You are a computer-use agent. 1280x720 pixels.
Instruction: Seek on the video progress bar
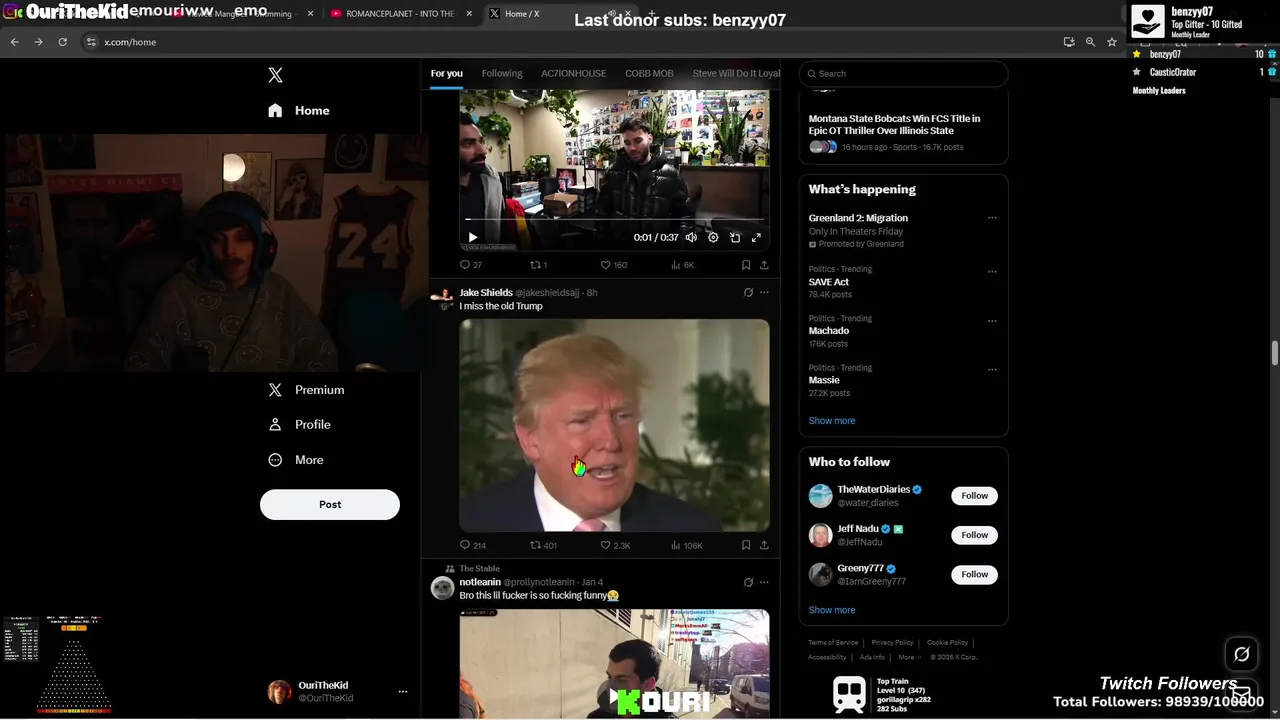(x=614, y=220)
